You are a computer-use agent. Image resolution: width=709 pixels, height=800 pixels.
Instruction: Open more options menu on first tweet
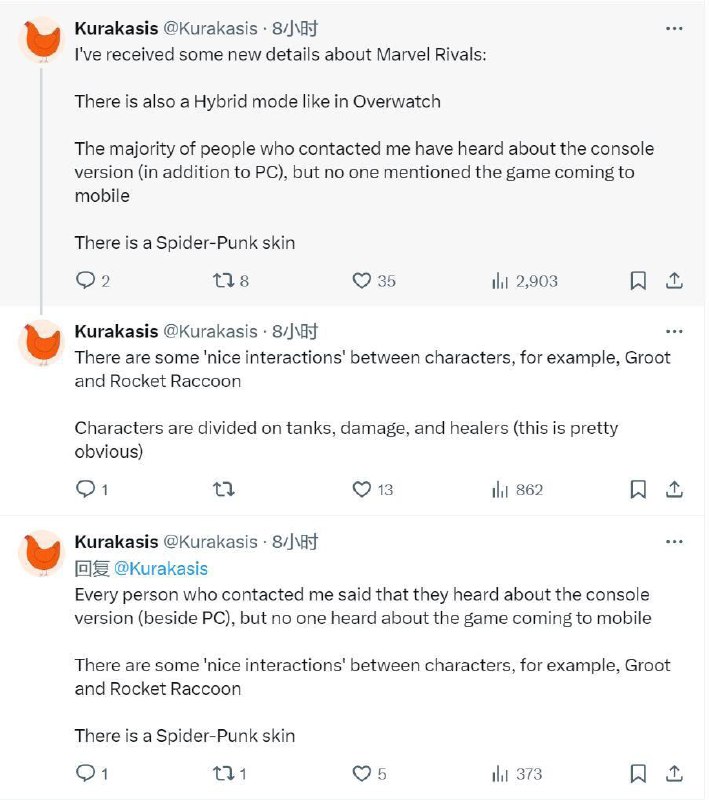(675, 29)
